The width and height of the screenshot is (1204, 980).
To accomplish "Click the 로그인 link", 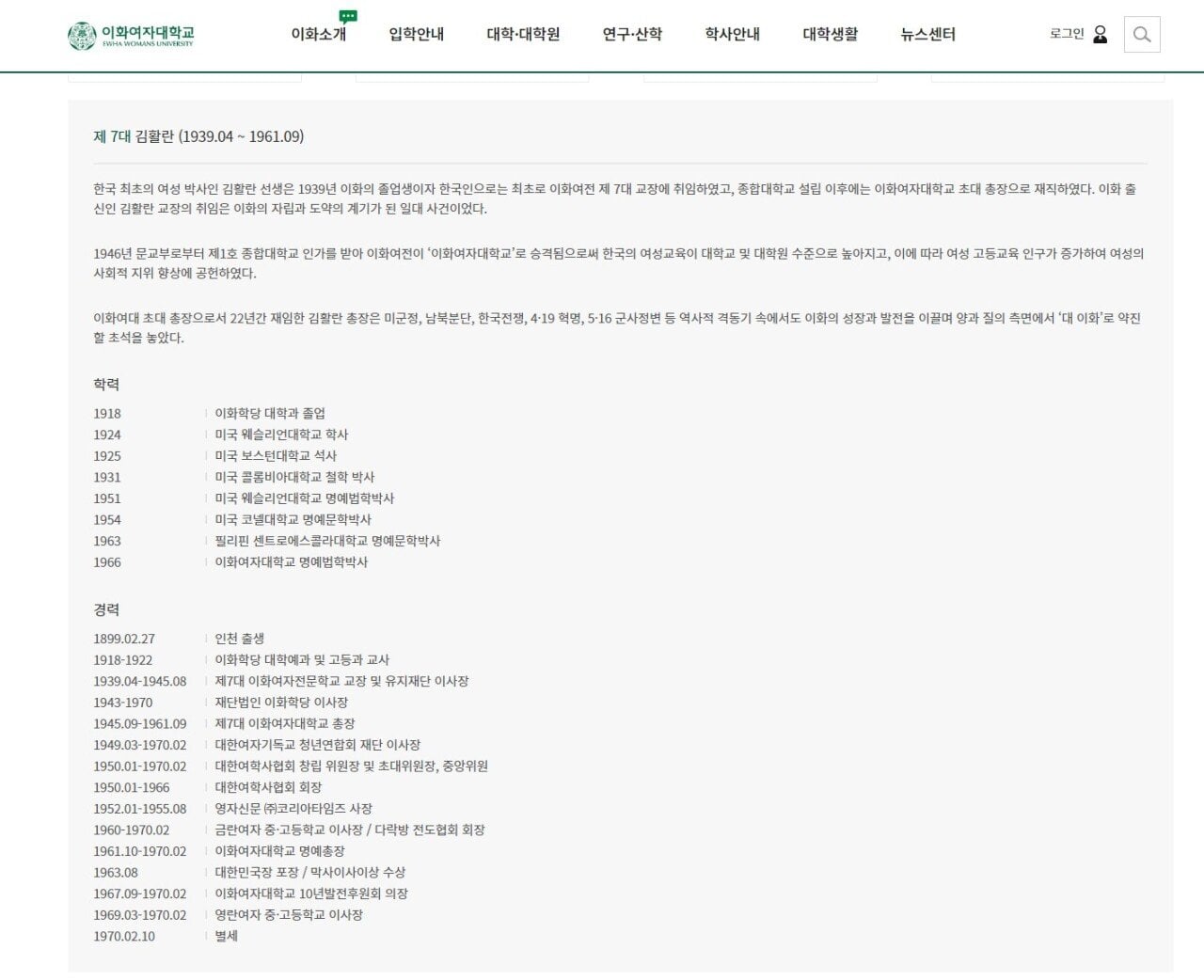I will coord(1067,34).
